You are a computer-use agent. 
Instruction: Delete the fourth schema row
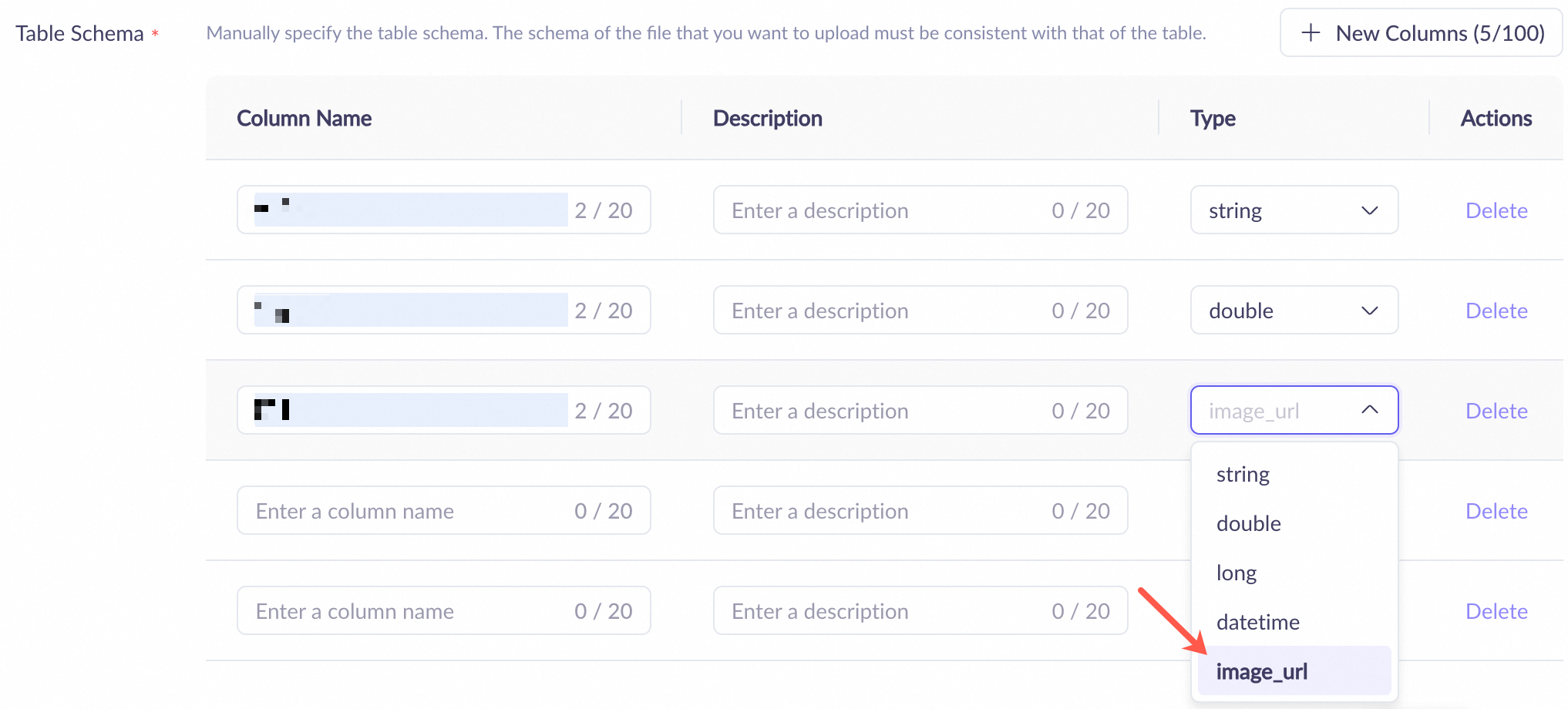[1496, 511]
